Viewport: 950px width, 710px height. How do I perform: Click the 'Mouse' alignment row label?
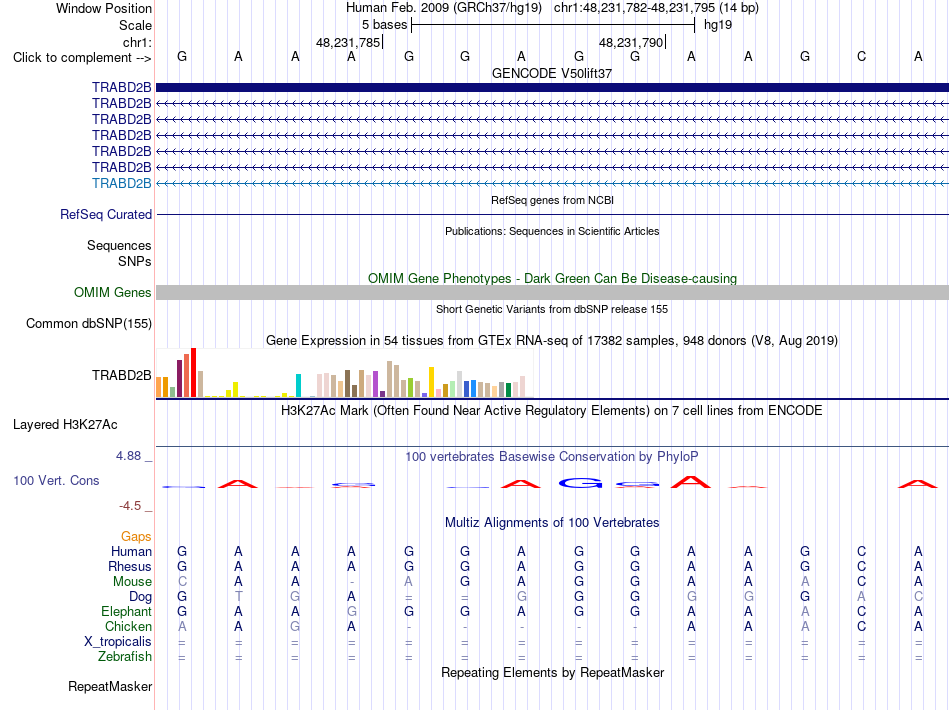(132, 582)
